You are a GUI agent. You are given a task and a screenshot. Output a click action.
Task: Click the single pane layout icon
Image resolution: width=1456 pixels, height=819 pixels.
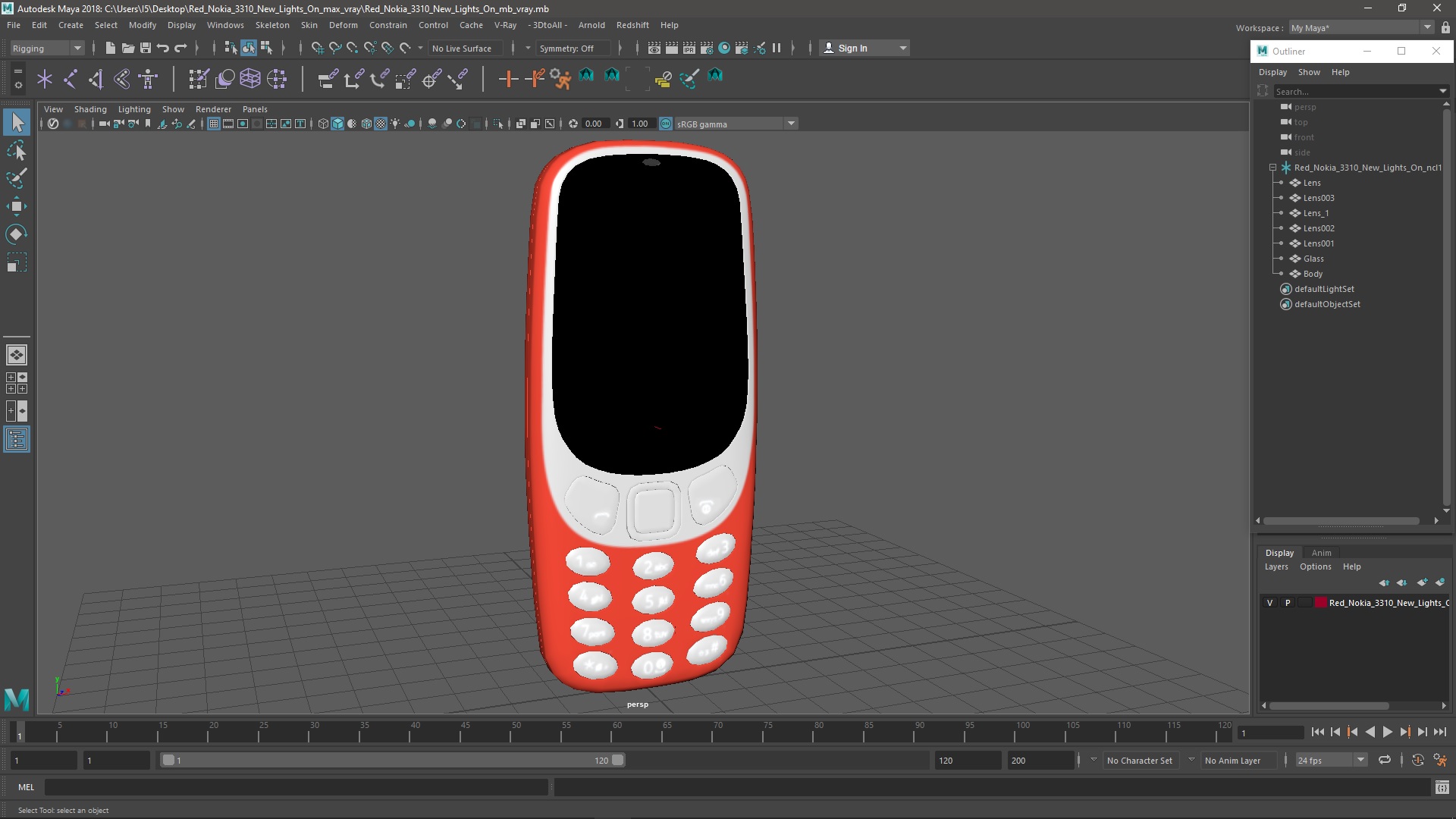(x=17, y=355)
